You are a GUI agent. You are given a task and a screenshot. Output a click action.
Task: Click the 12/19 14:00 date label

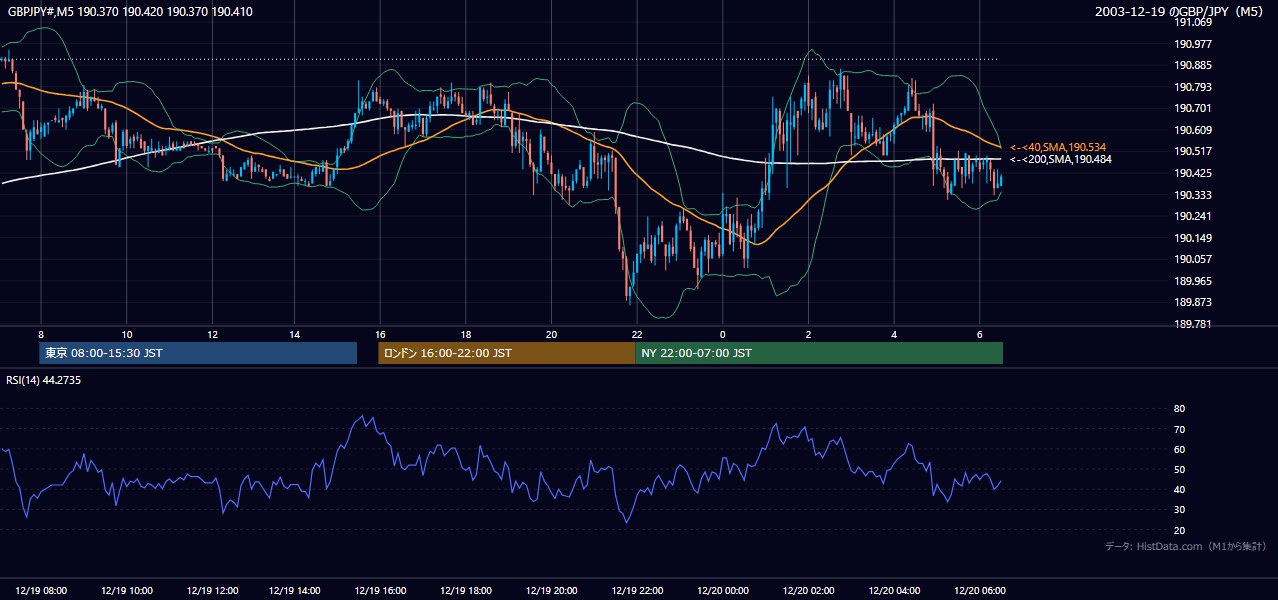pos(297,591)
